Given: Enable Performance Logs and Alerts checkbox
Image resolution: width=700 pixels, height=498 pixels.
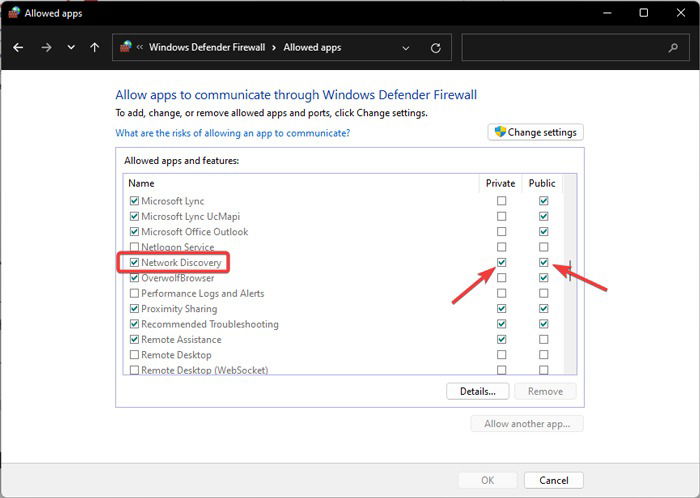Looking at the screenshot, I should [x=134, y=293].
